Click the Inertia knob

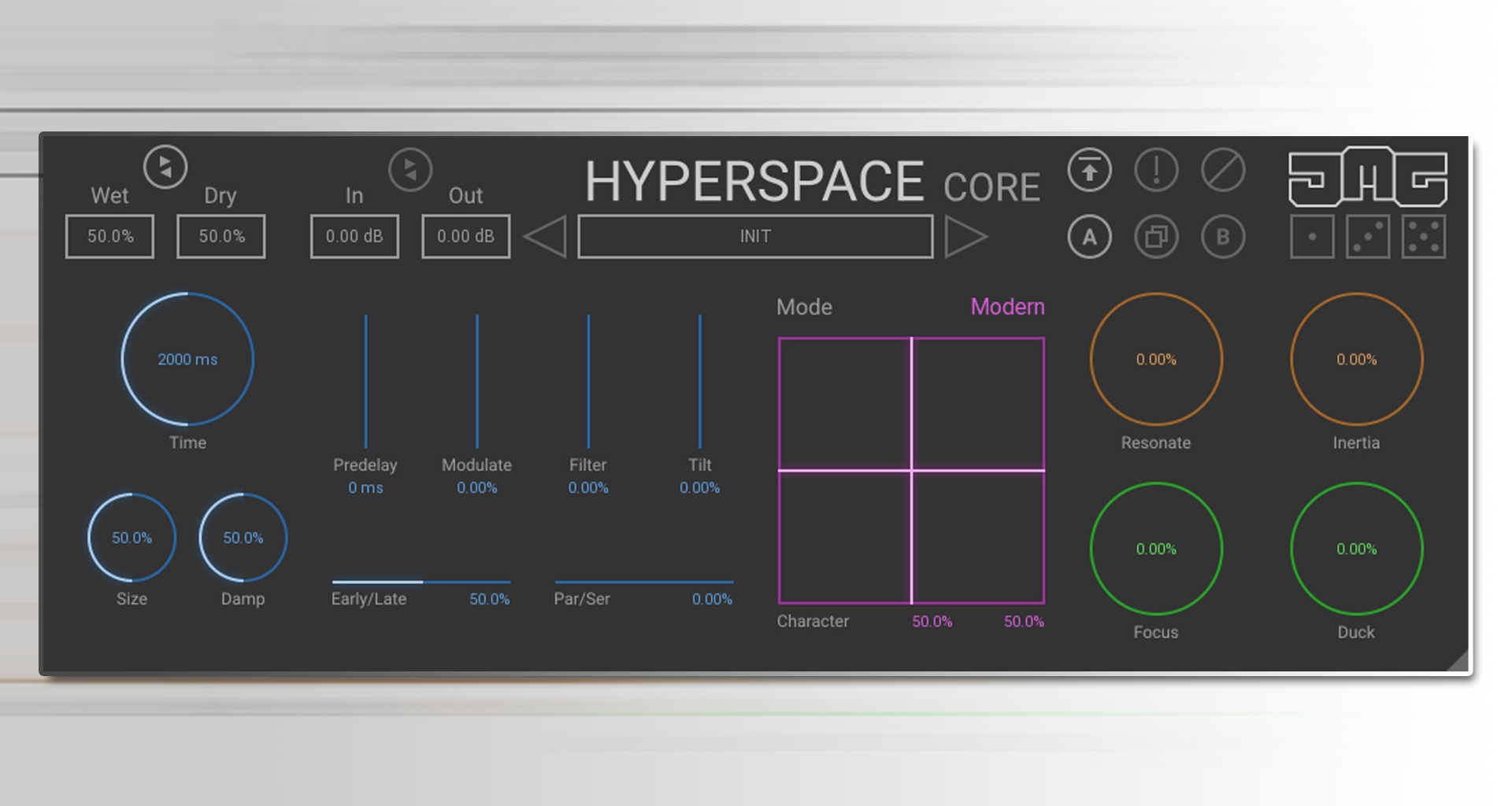pos(1357,359)
